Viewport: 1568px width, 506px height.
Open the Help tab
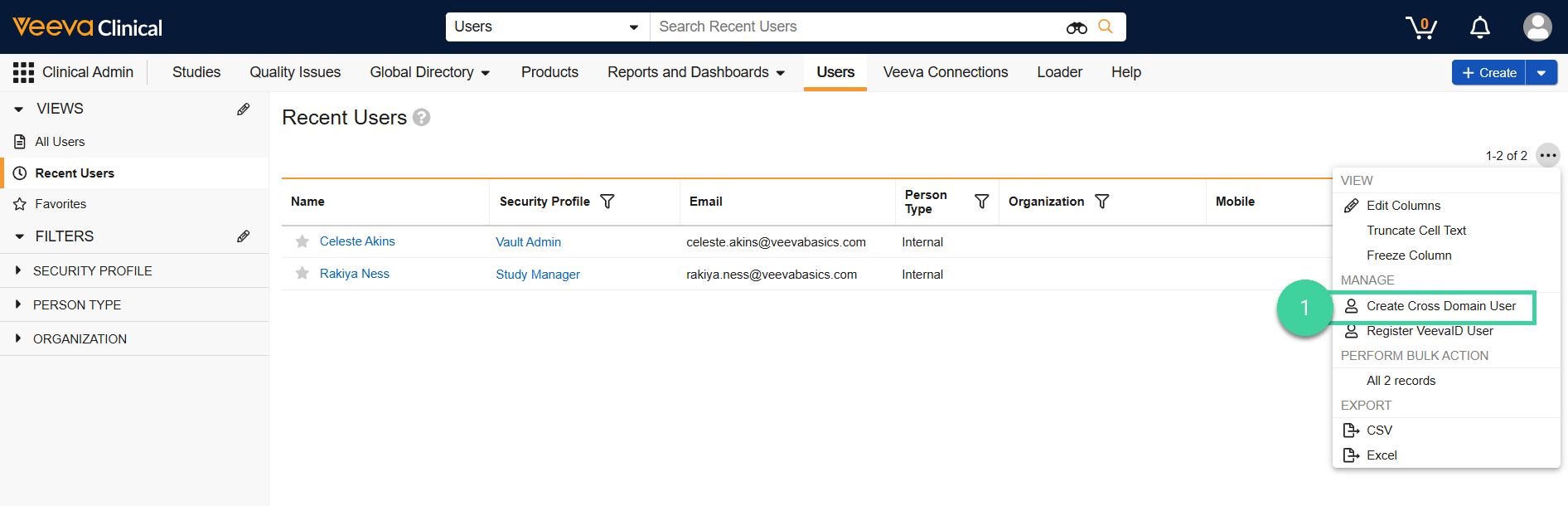(x=1126, y=72)
